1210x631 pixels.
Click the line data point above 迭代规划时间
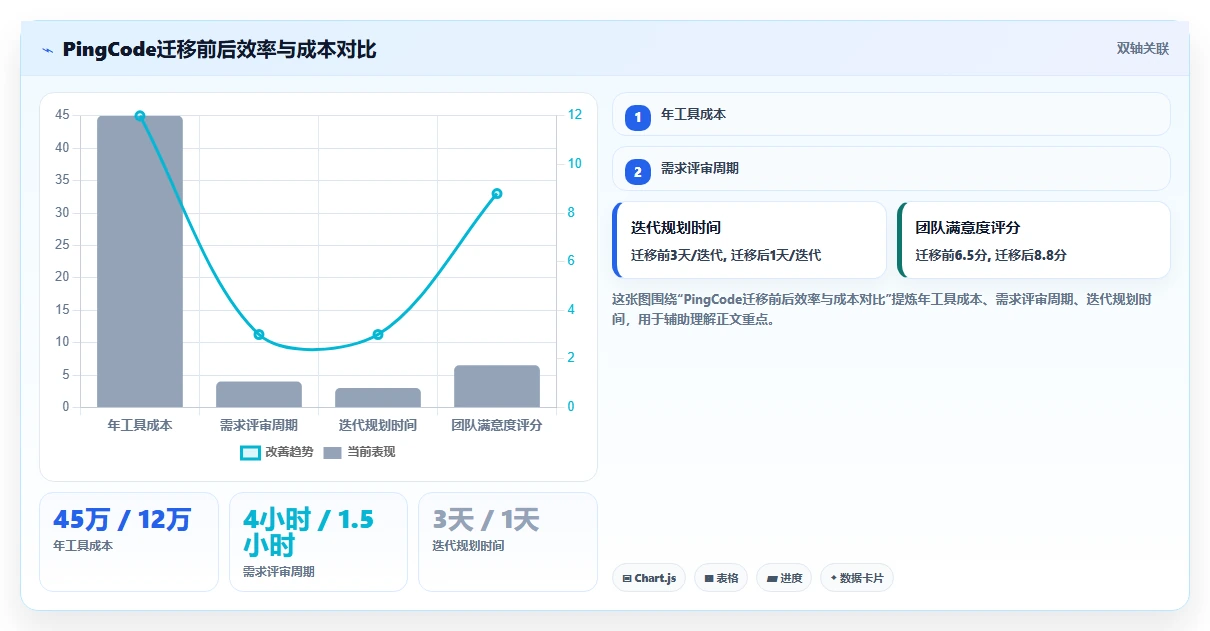tap(378, 334)
